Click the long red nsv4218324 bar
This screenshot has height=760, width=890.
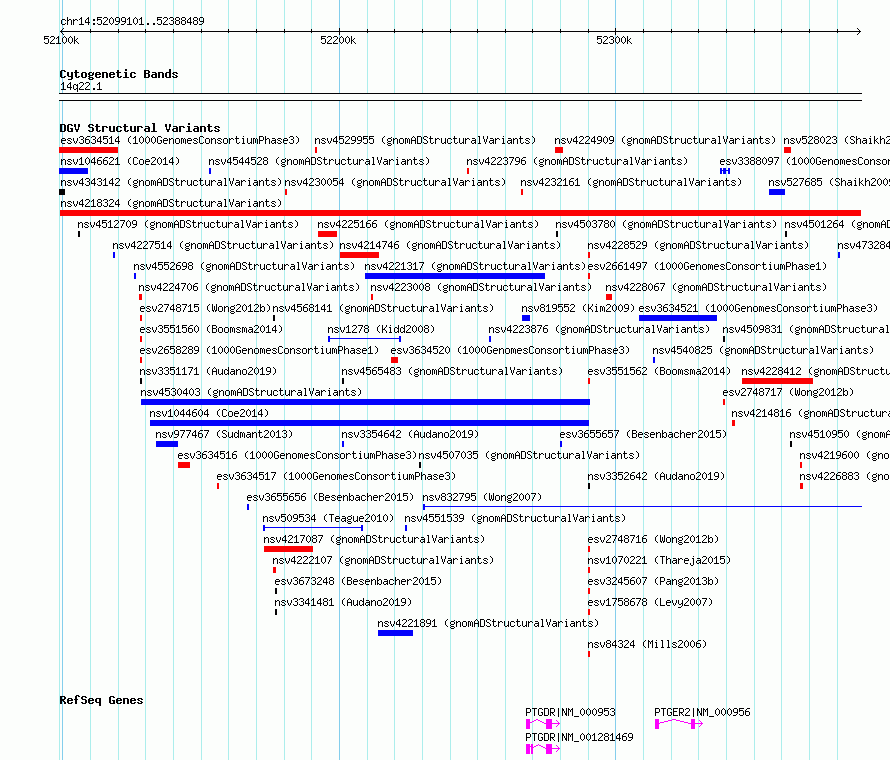pyautogui.click(x=460, y=213)
